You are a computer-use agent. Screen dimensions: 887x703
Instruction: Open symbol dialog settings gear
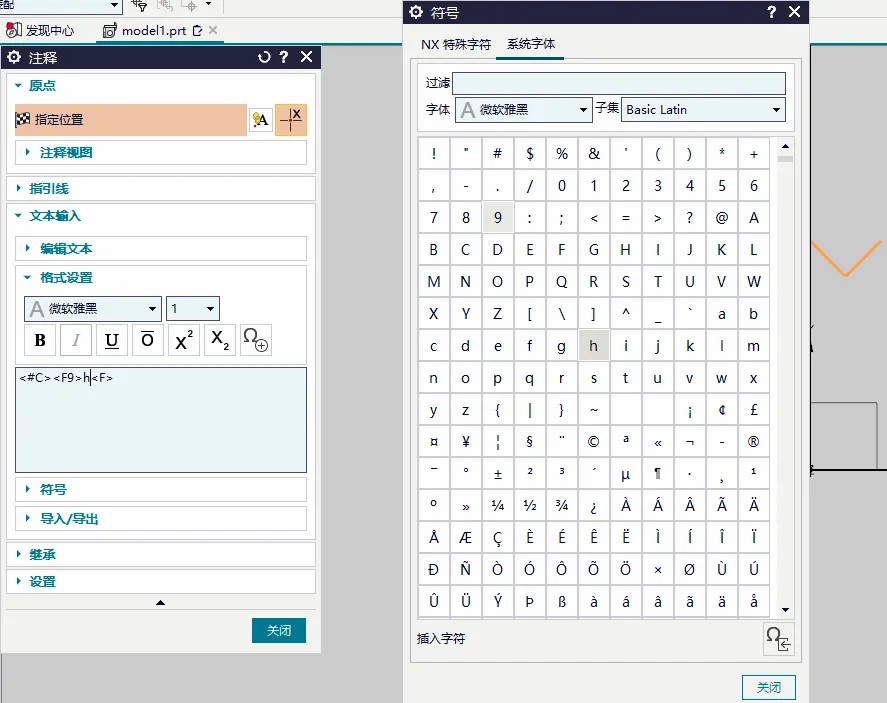(x=416, y=12)
